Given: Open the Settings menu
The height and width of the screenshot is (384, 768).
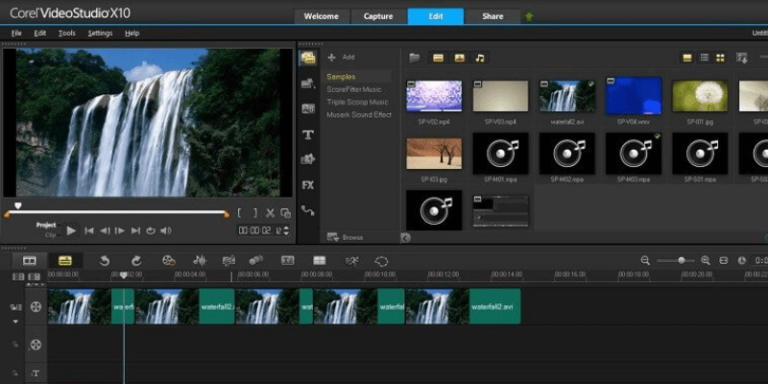Looking at the screenshot, I should [100, 33].
